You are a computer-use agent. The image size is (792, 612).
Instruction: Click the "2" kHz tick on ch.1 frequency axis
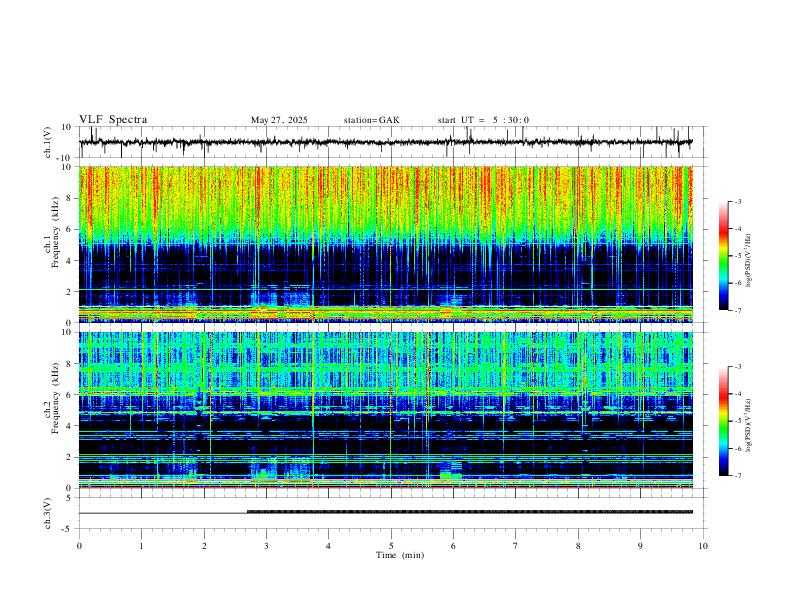coord(69,291)
